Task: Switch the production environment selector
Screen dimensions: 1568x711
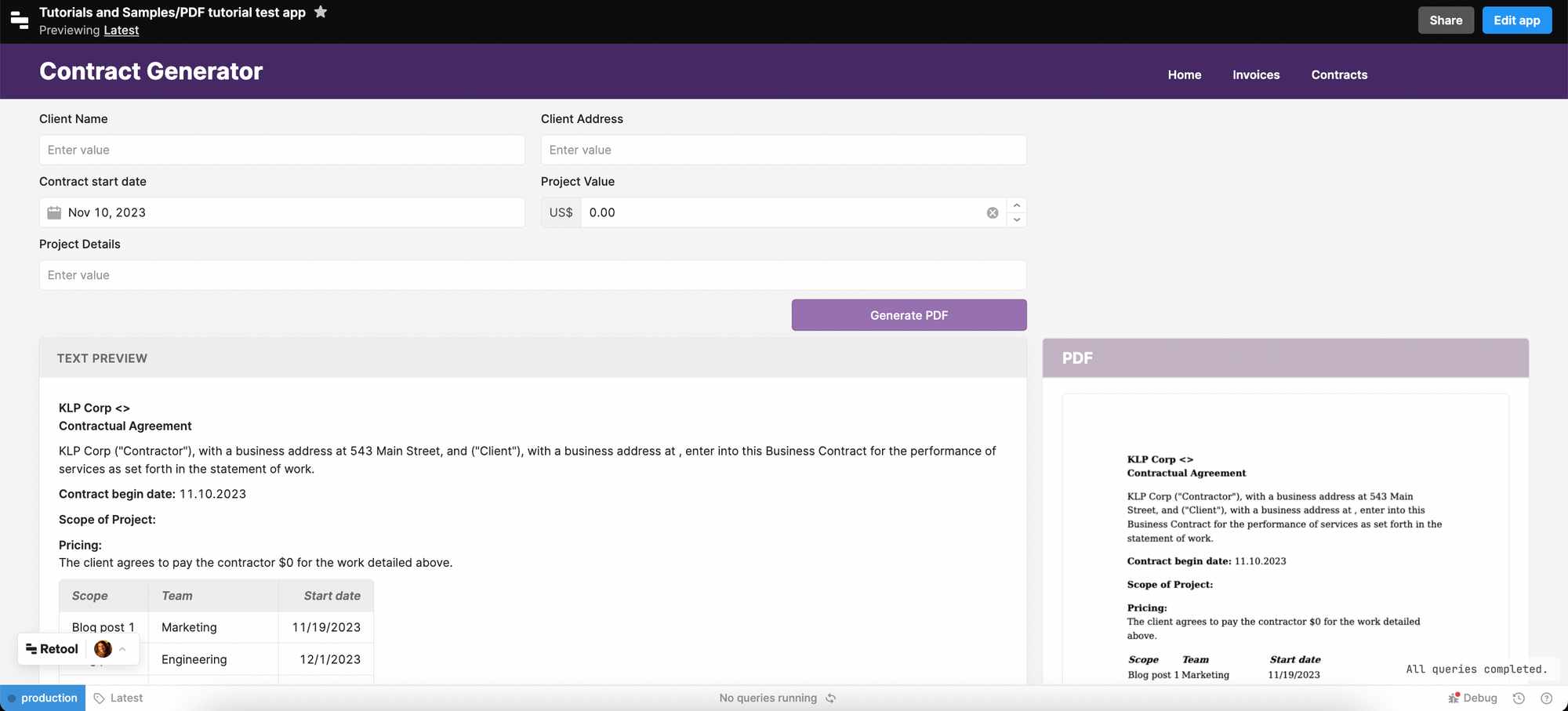Action: [43, 698]
